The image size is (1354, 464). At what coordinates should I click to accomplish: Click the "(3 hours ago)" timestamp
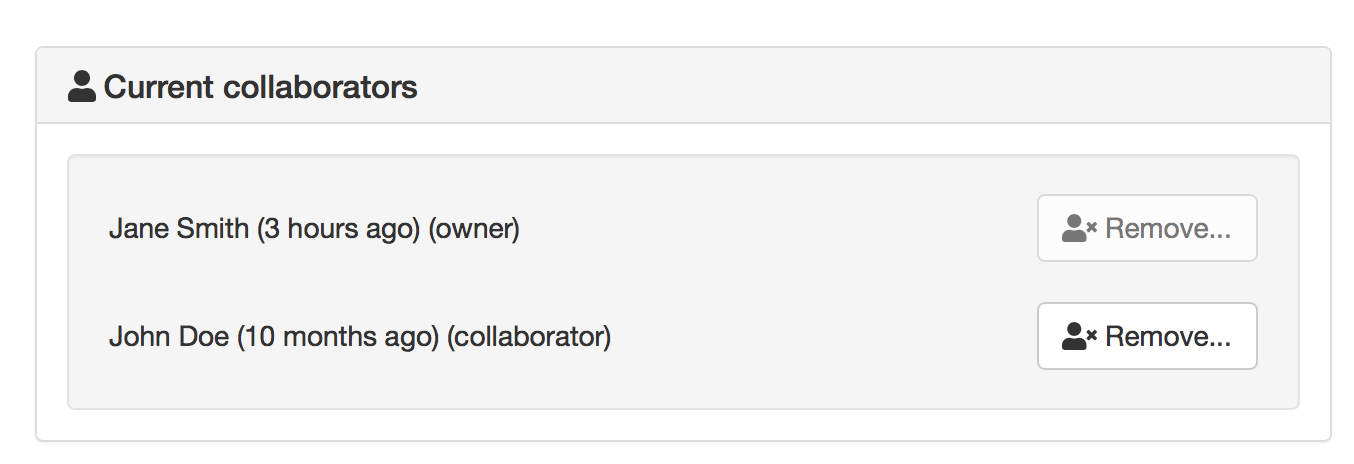(338, 229)
